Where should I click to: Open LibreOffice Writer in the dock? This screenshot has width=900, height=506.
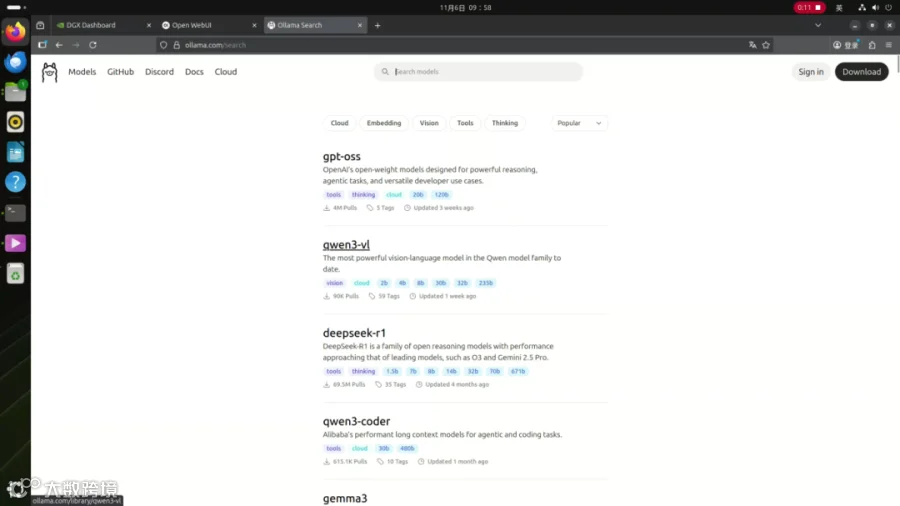coord(15,153)
